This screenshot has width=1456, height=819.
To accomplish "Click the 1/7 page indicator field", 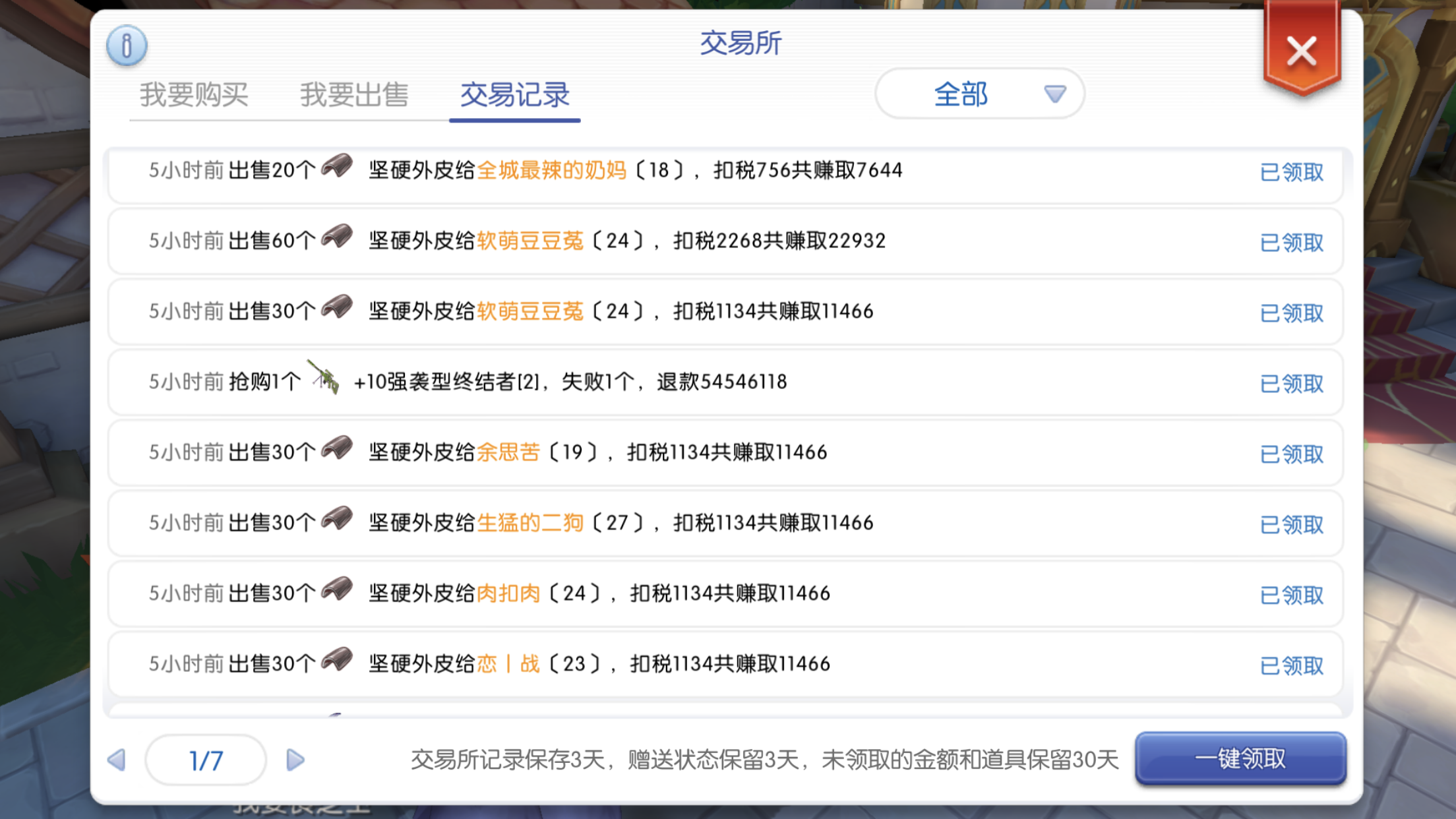I will 206,760.
